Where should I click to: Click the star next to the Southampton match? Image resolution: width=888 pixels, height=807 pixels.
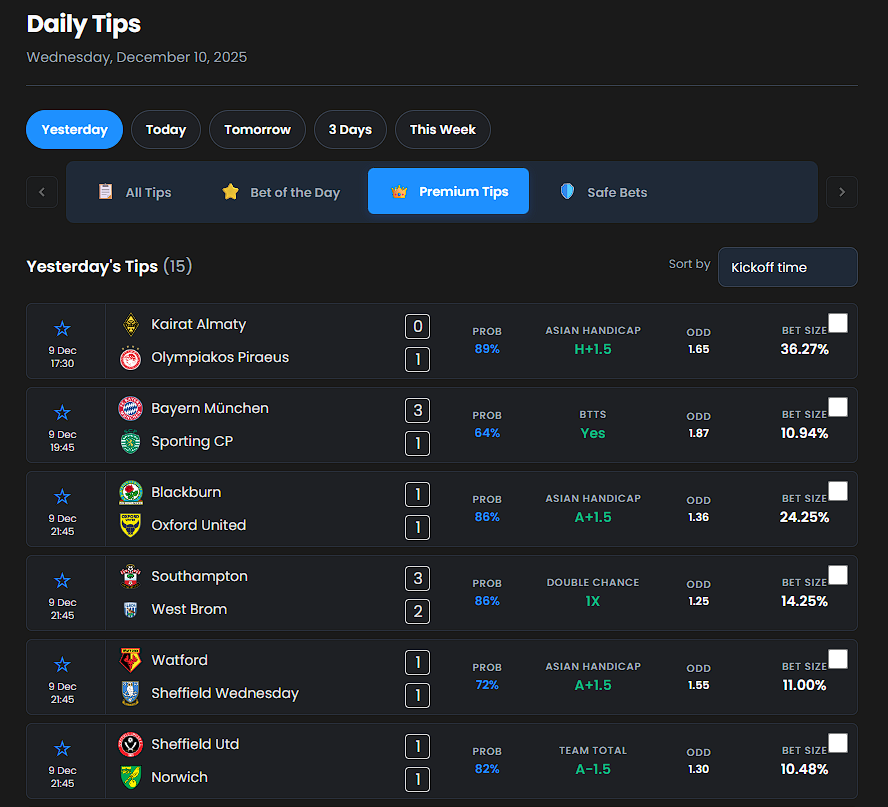(x=63, y=579)
